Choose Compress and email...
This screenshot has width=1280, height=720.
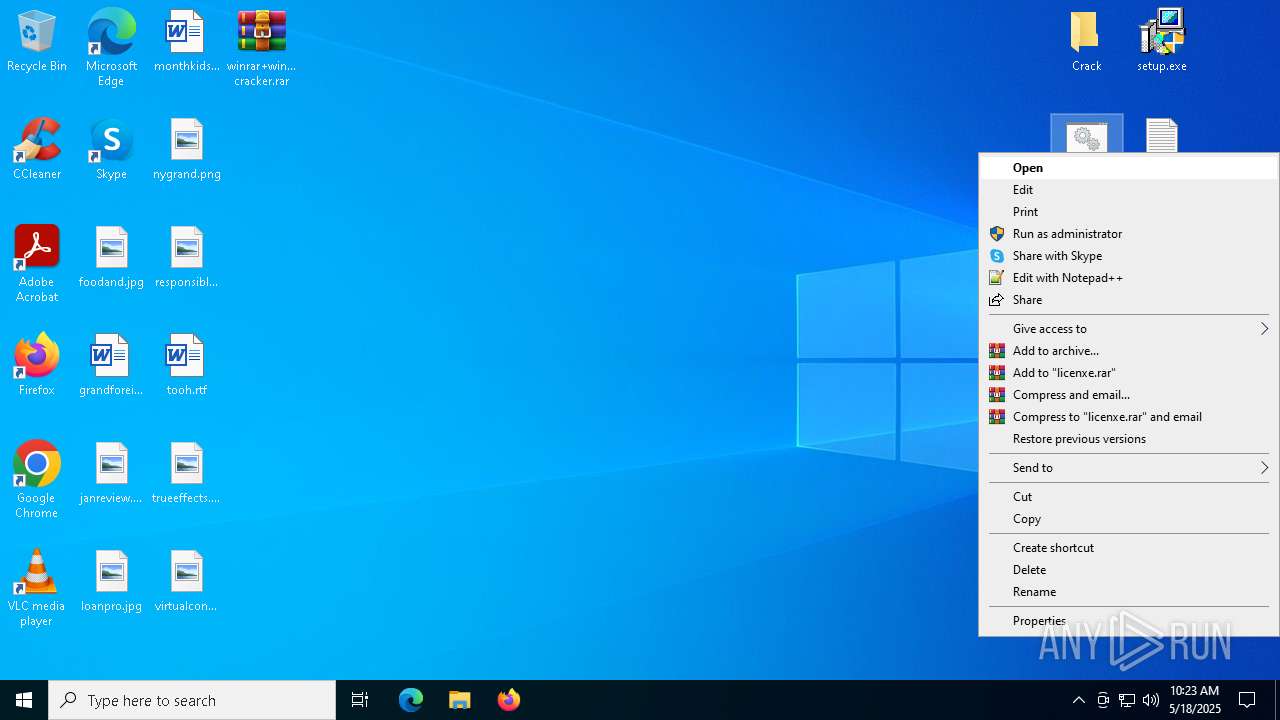1129,395
